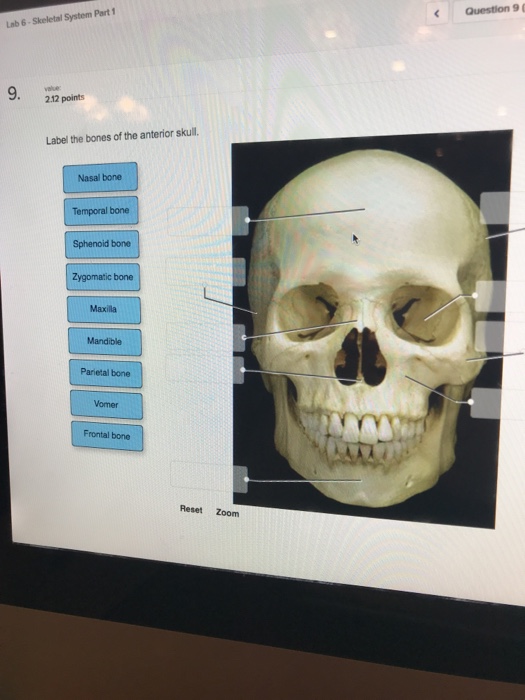Click the right drop box pointing to the upper jaw
This screenshot has width=525, height=700.
pos(498,403)
